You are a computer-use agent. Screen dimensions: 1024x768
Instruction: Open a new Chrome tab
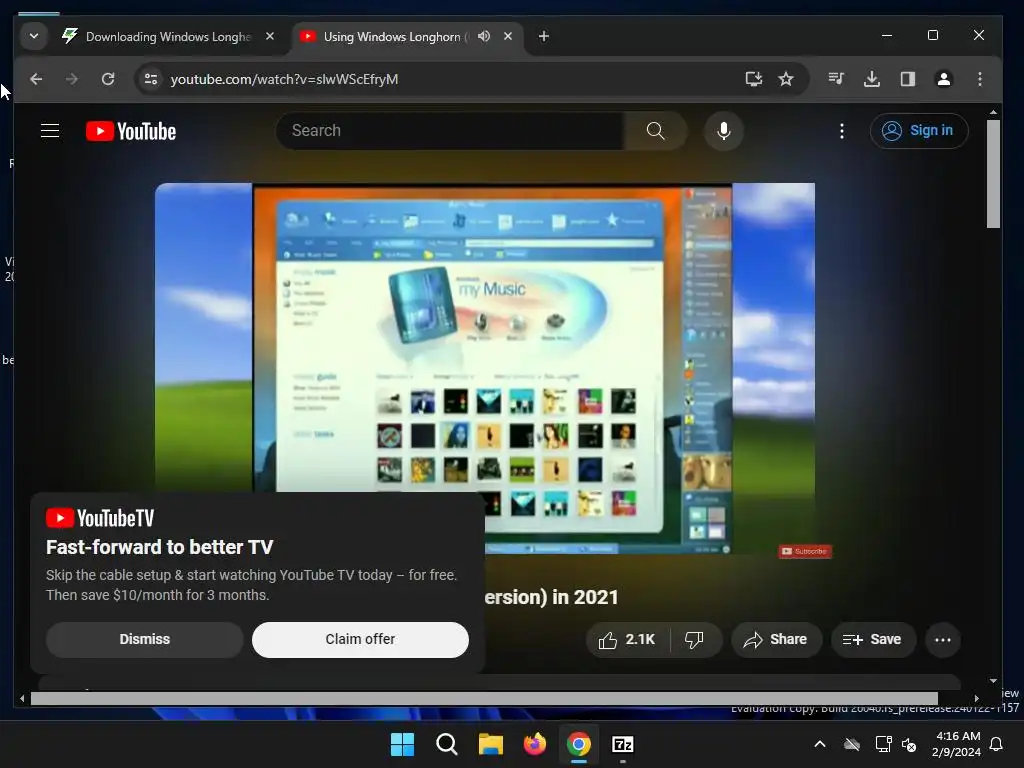[543, 36]
